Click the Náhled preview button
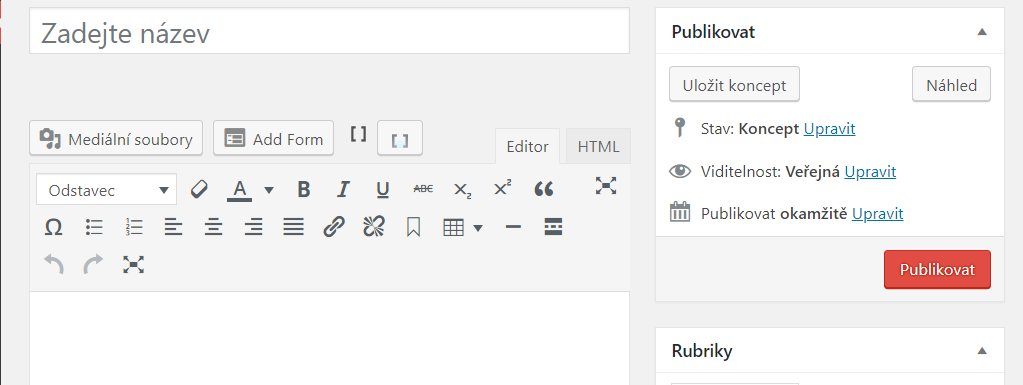The image size is (1023, 385). point(951,85)
